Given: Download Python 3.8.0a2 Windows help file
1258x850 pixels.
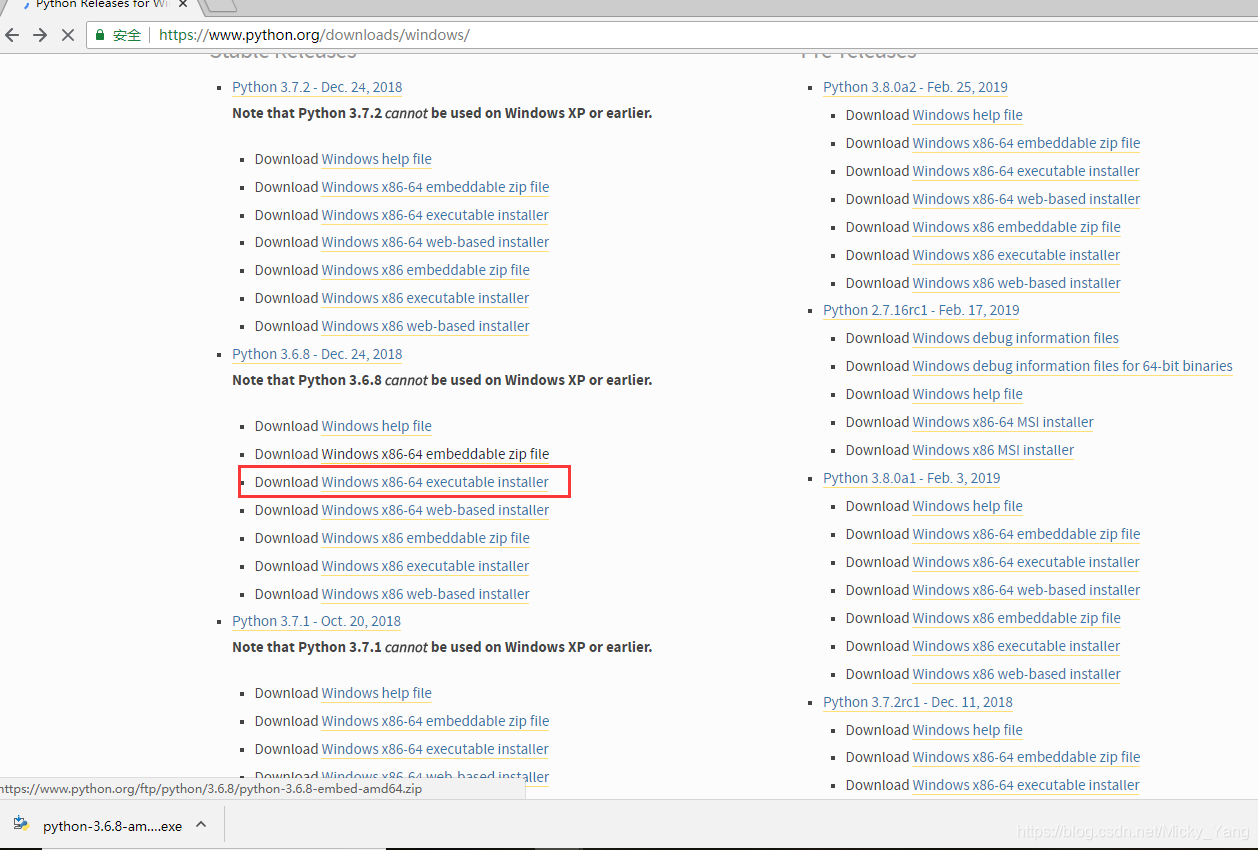Looking at the screenshot, I should (x=967, y=115).
